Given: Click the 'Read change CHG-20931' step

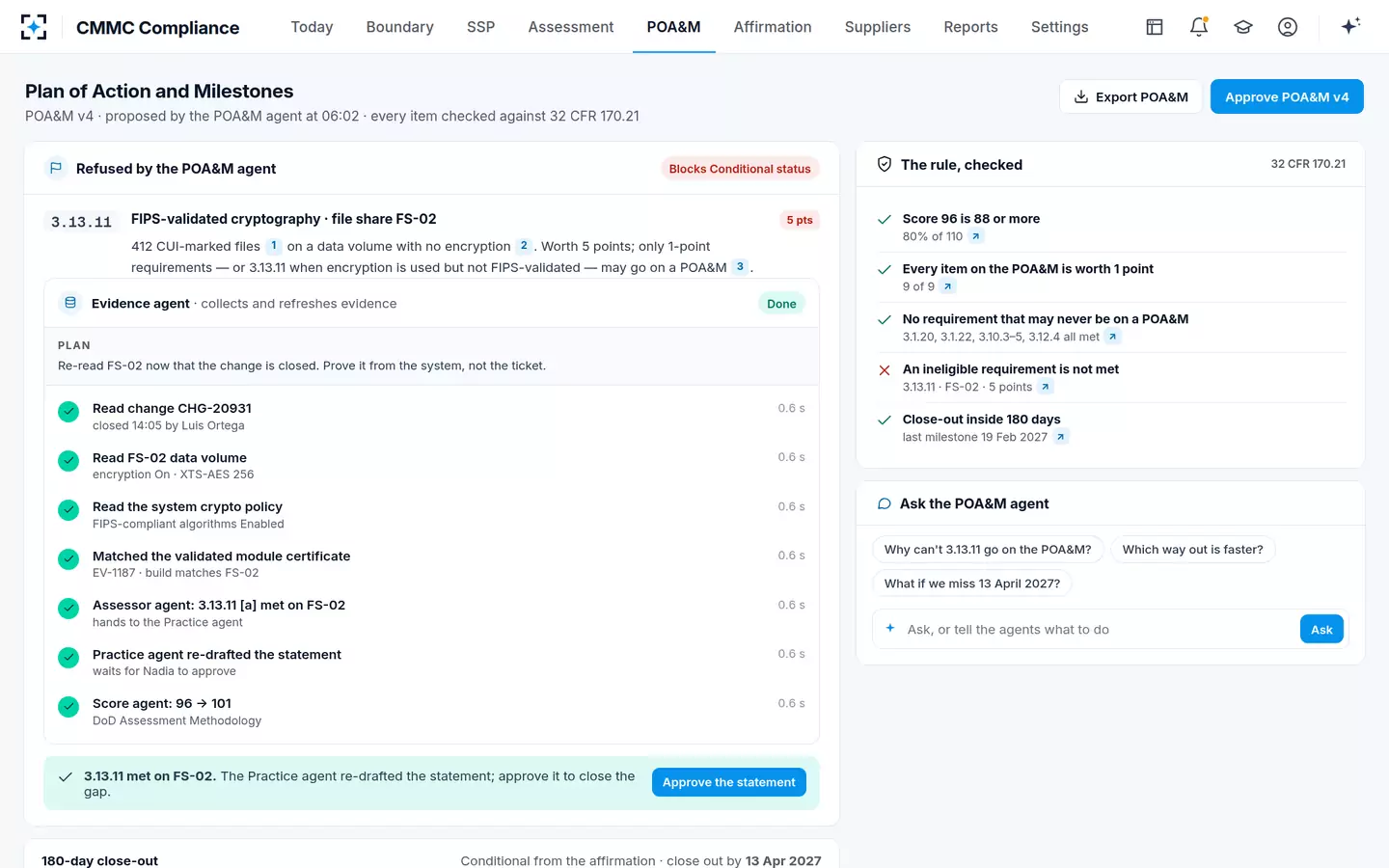Looking at the screenshot, I should (x=431, y=416).
